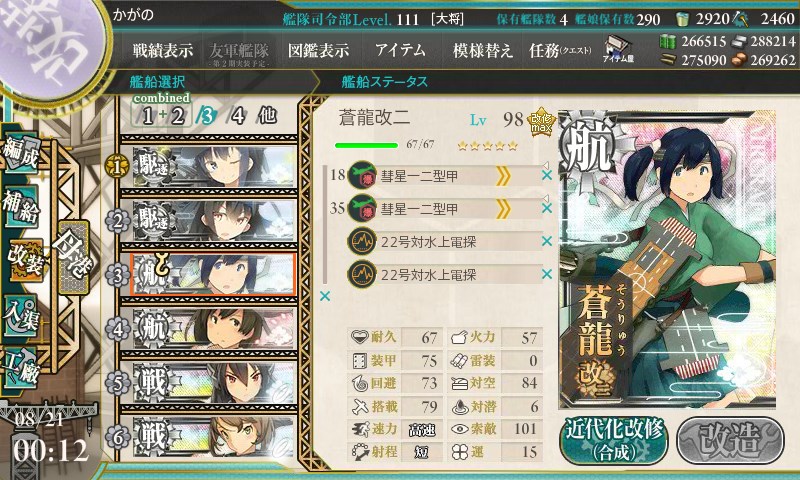Click 近代化改修 (合成) modernization button
The image size is (800, 480).
point(614,440)
